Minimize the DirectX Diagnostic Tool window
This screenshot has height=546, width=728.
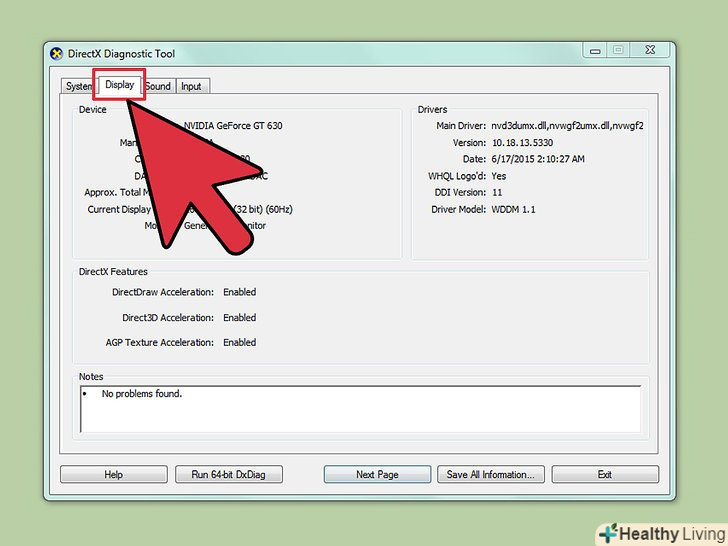tap(595, 50)
